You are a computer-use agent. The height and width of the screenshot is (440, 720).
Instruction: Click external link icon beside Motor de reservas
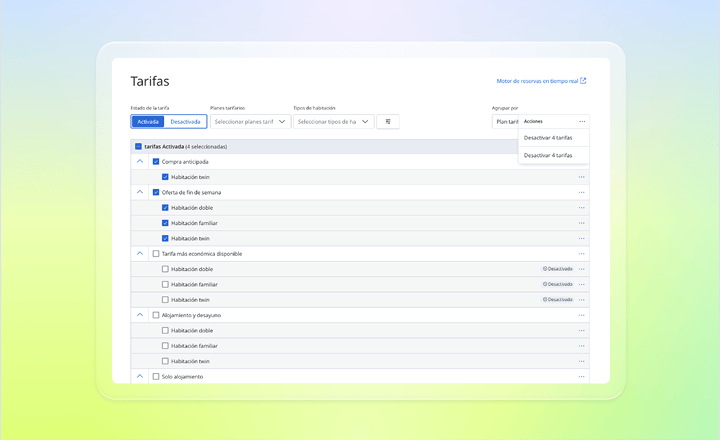pos(583,81)
